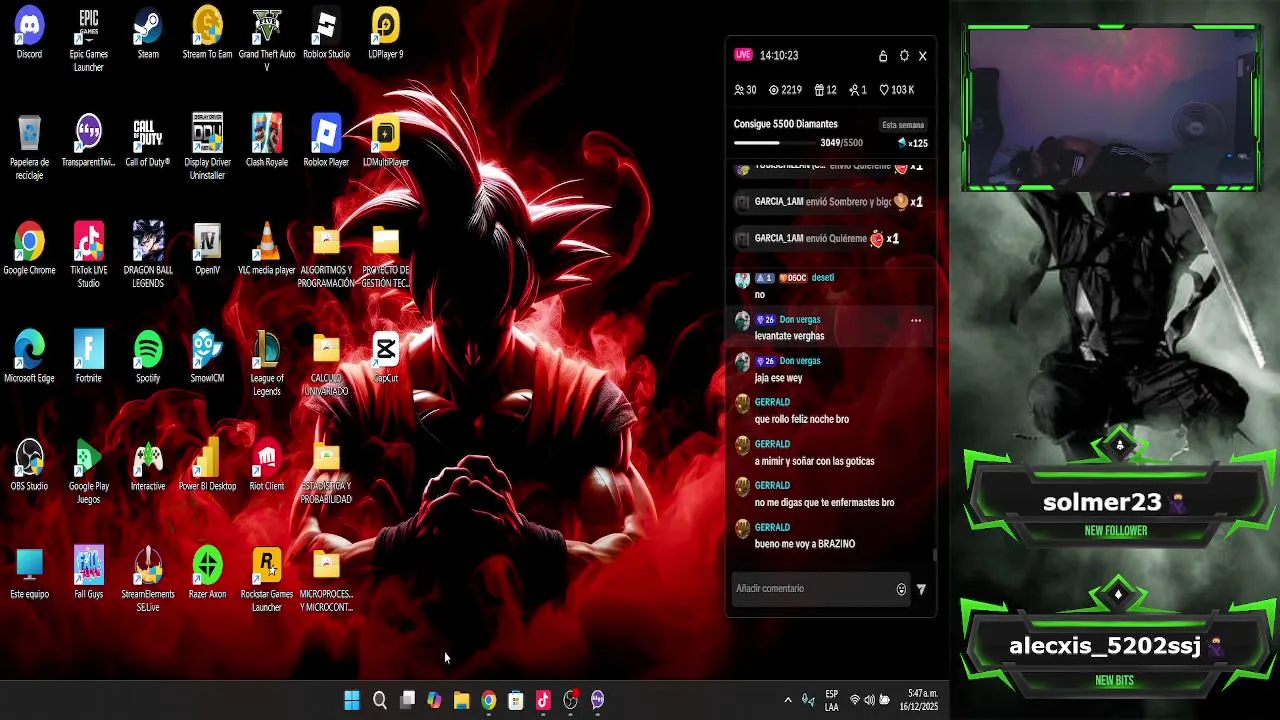1280x720 pixels.
Task: Select the Interactive desktop shortcut
Action: pyautogui.click(x=148, y=466)
